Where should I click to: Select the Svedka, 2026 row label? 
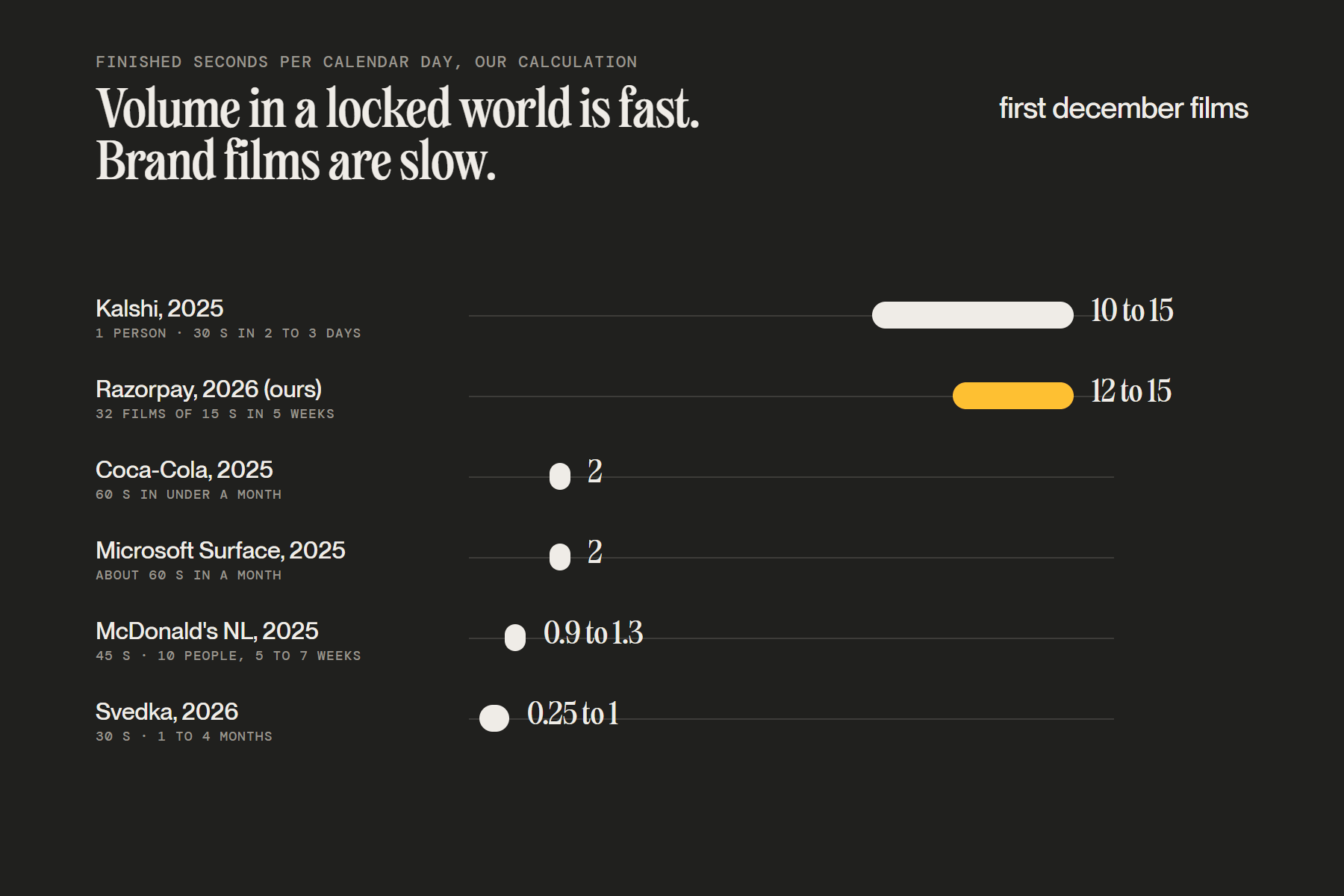click(167, 712)
